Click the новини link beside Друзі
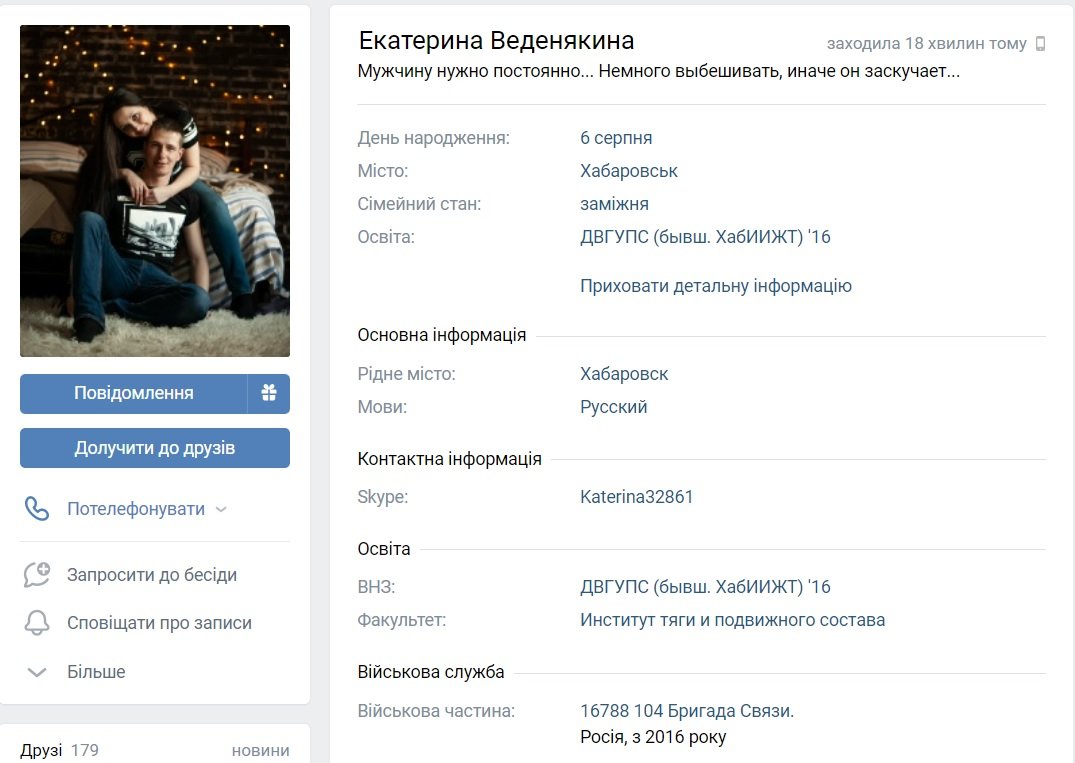 click(260, 750)
